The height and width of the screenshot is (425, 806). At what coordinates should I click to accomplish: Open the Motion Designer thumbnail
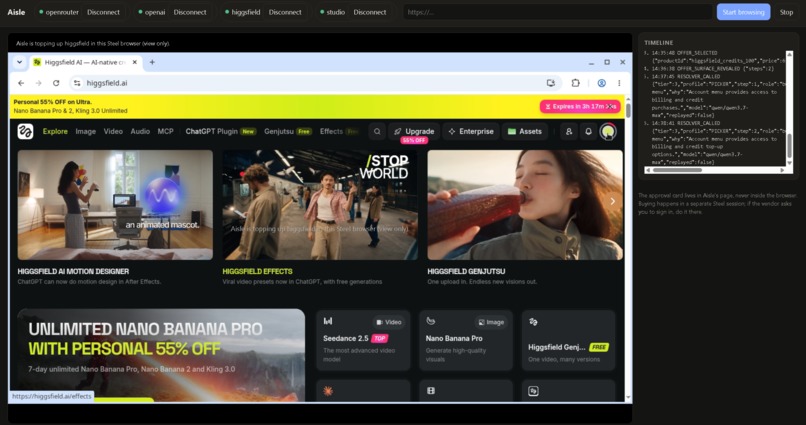coord(115,205)
